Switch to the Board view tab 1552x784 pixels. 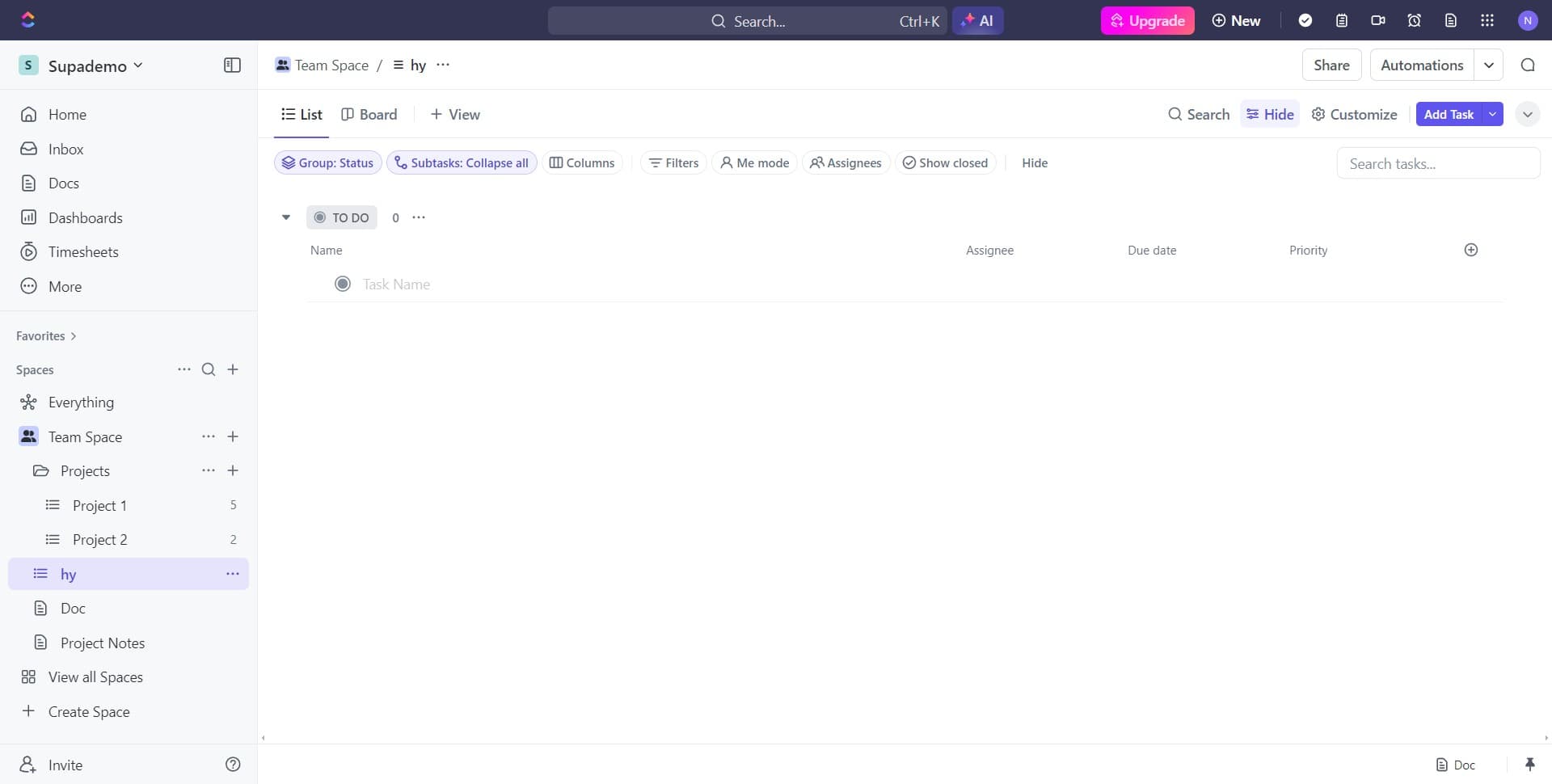coord(369,115)
